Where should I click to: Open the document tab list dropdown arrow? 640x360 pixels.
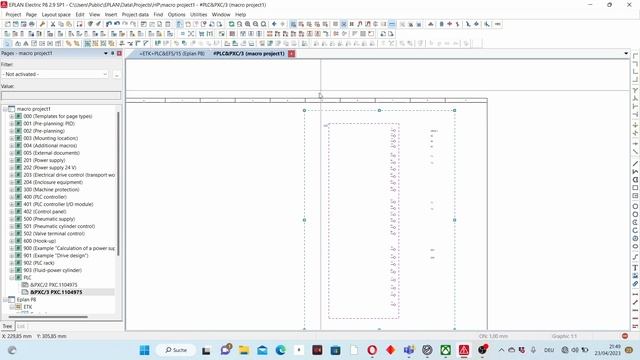click(x=626, y=53)
